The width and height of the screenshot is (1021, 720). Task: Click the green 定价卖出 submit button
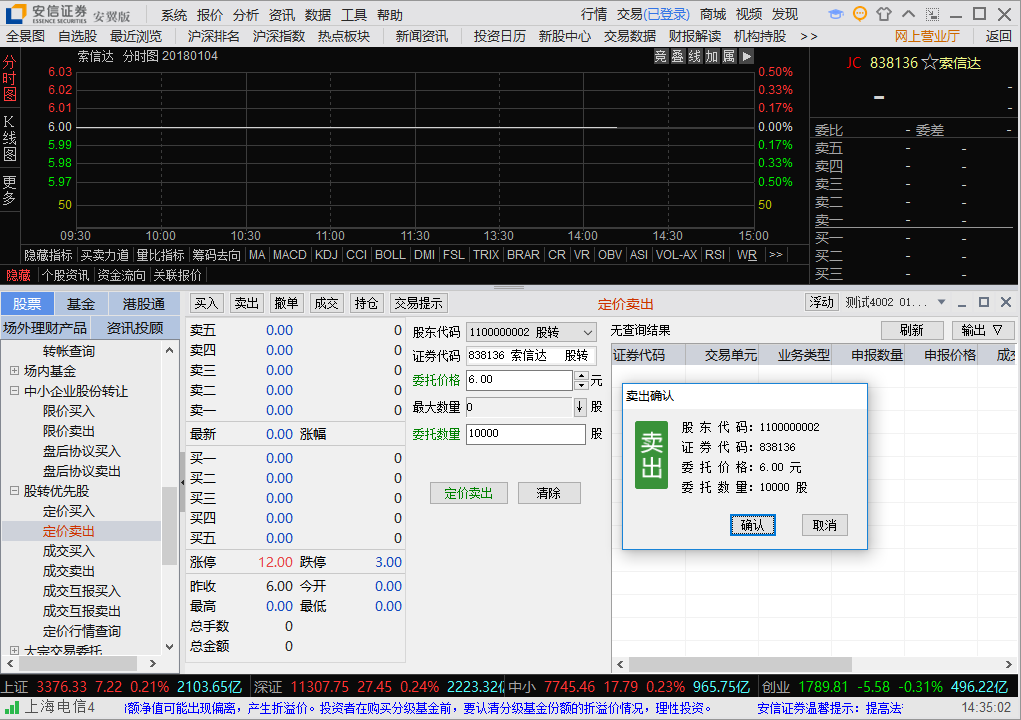468,493
